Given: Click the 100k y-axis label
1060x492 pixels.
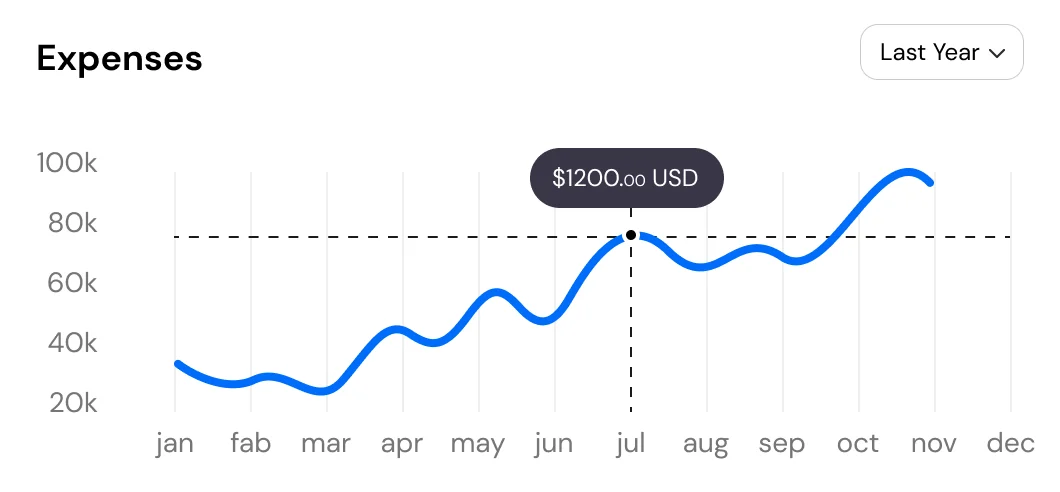Looking at the screenshot, I should pyautogui.click(x=67, y=163).
